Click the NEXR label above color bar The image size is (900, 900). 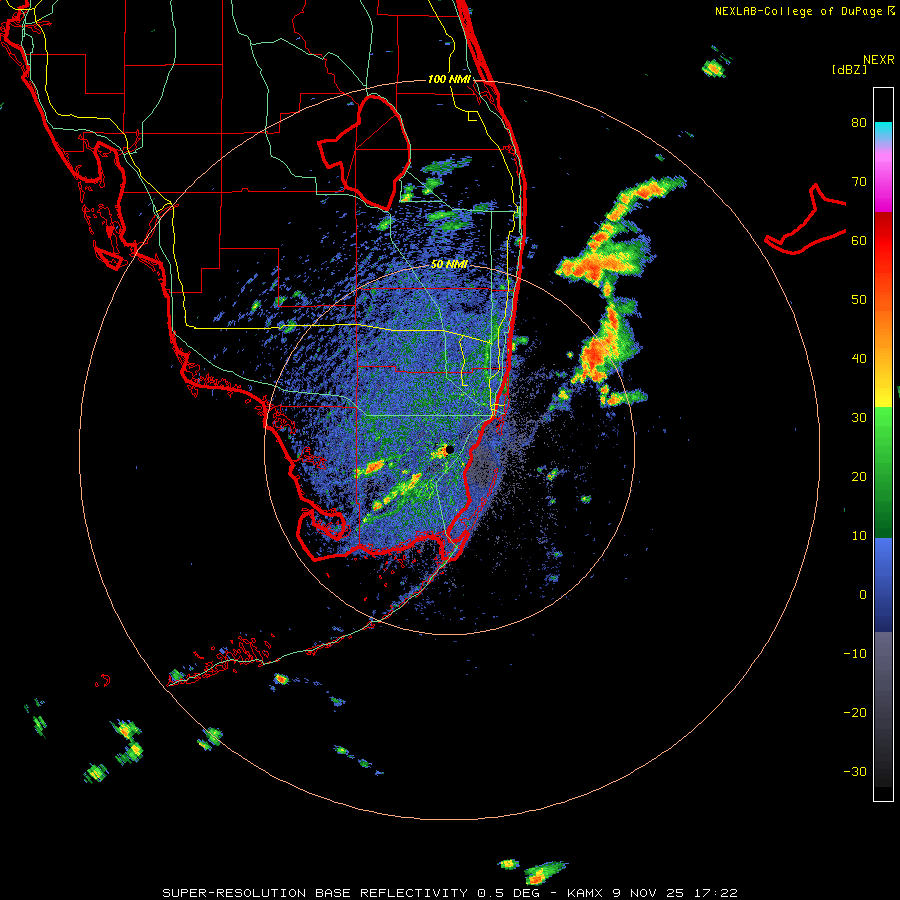pyautogui.click(x=879, y=60)
